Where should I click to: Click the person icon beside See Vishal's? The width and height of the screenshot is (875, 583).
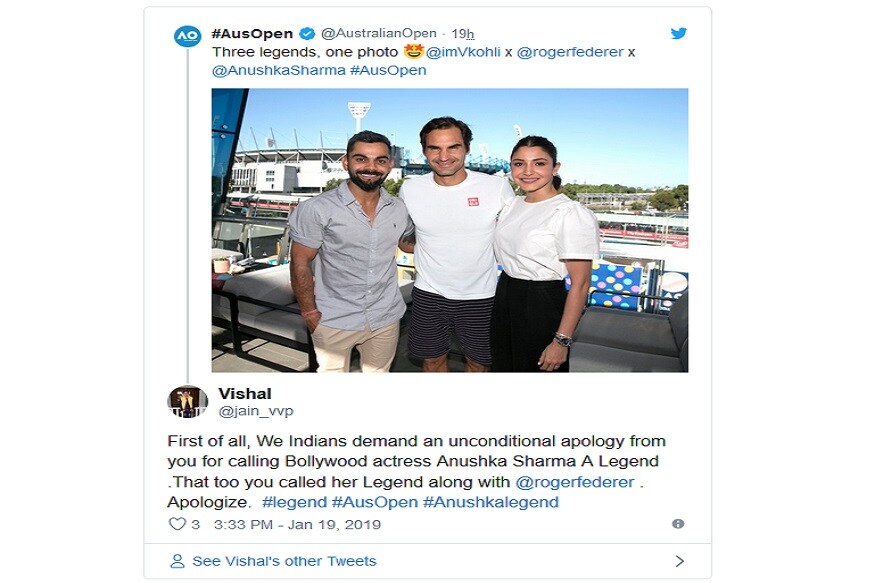(177, 561)
